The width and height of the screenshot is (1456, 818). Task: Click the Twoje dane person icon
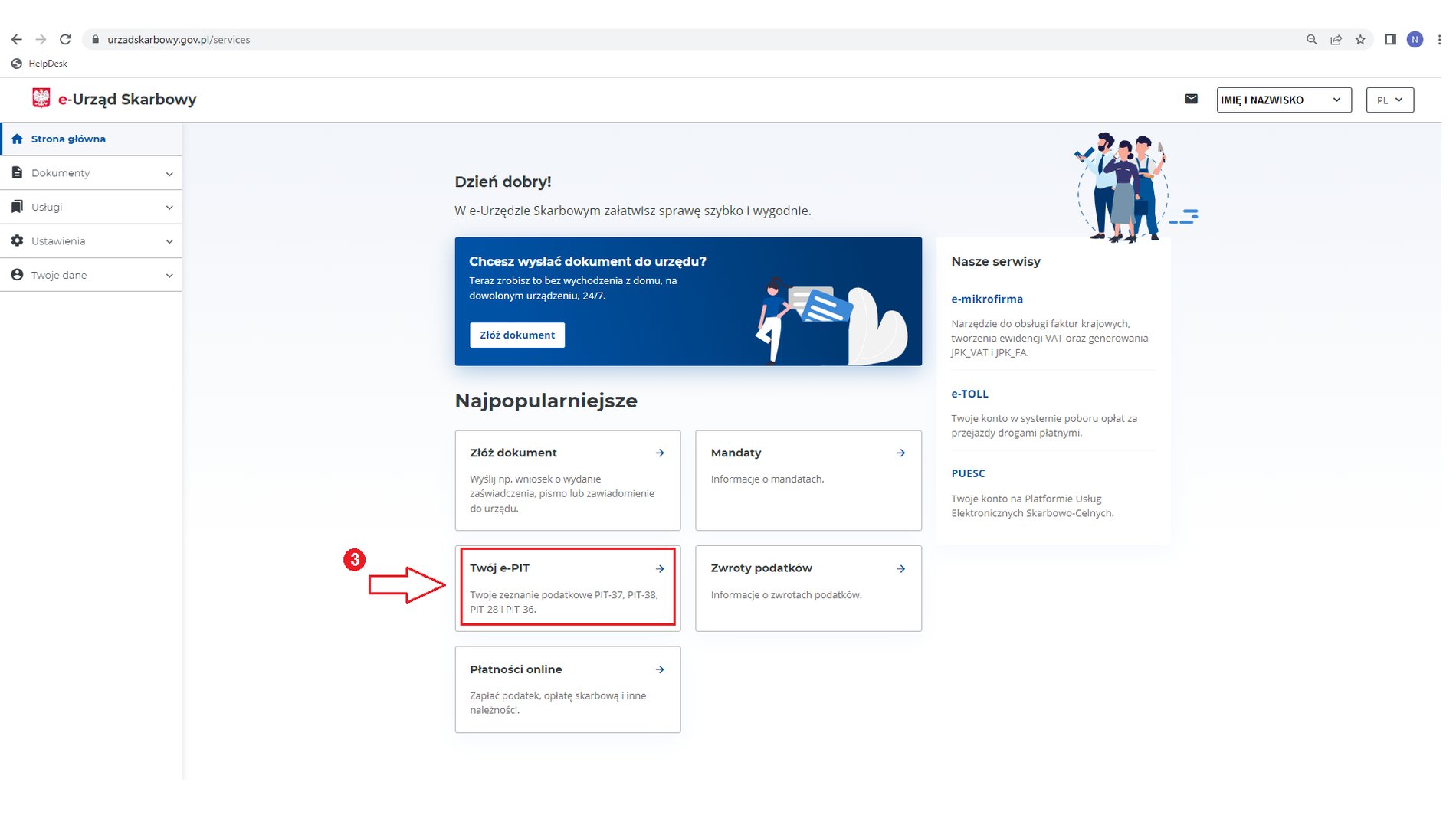pos(17,274)
